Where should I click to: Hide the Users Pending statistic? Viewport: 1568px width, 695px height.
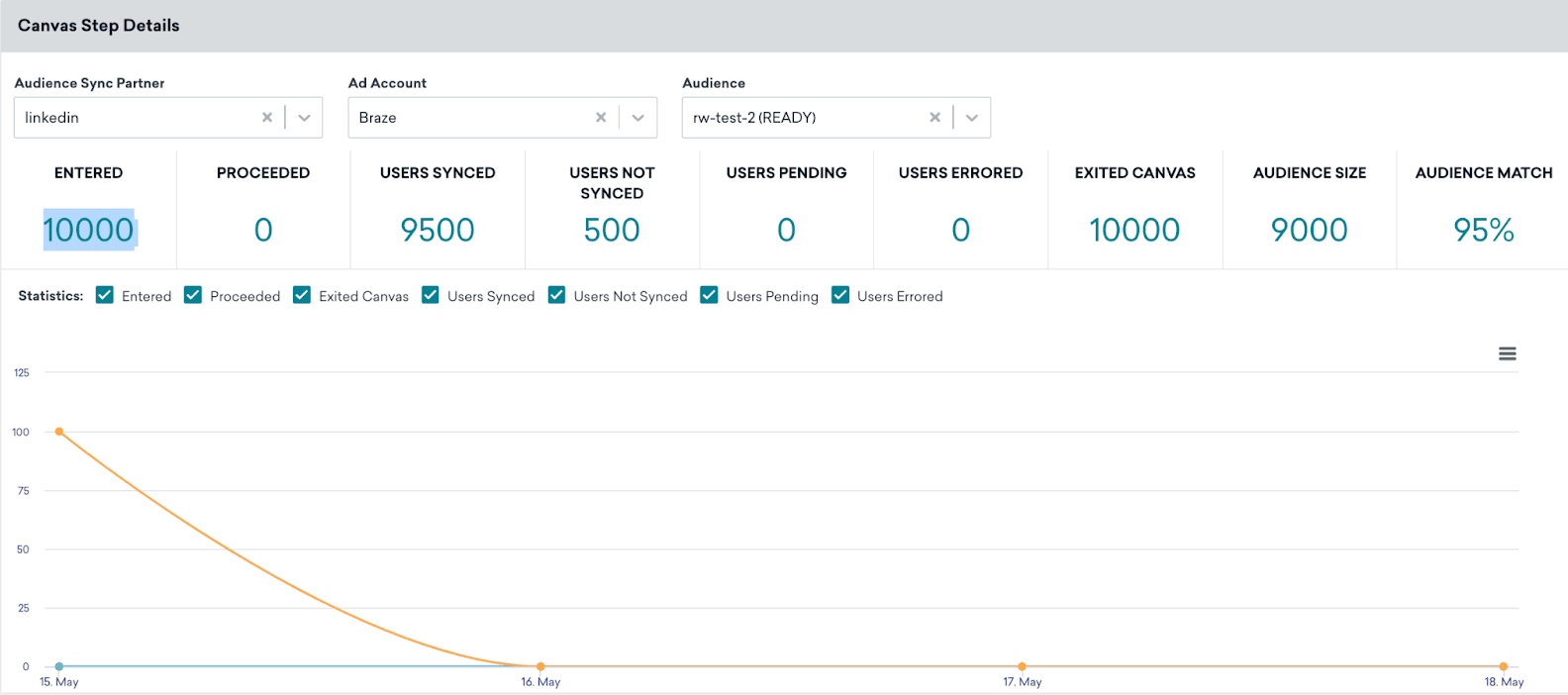pos(709,295)
